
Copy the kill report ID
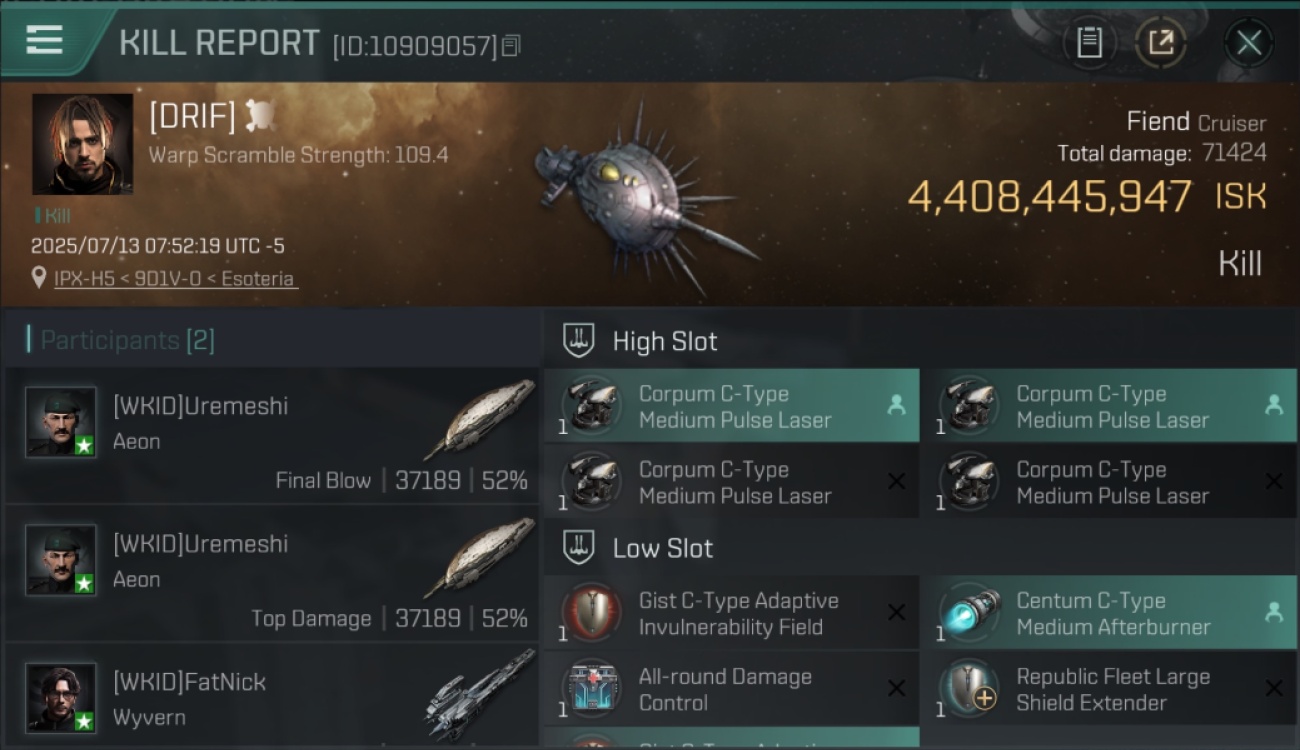point(511,46)
